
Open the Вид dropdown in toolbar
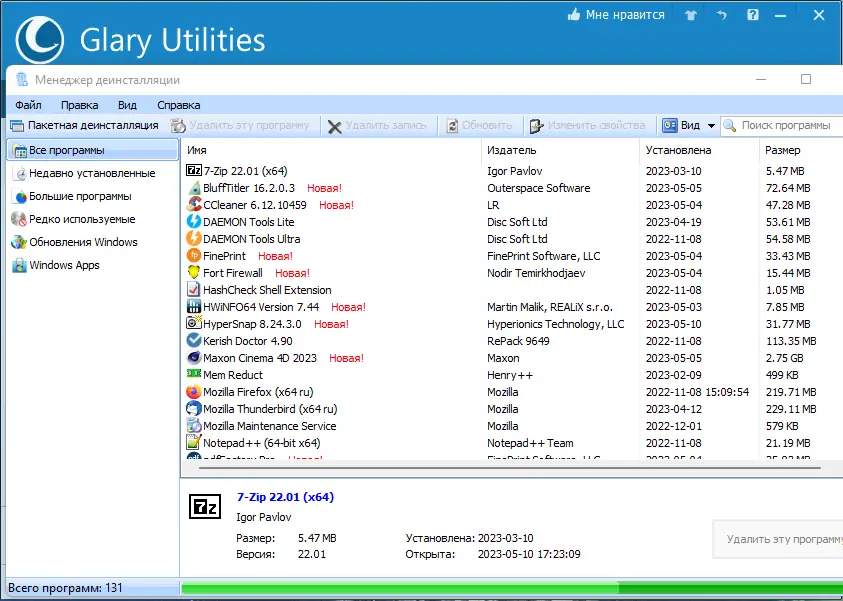click(x=689, y=126)
